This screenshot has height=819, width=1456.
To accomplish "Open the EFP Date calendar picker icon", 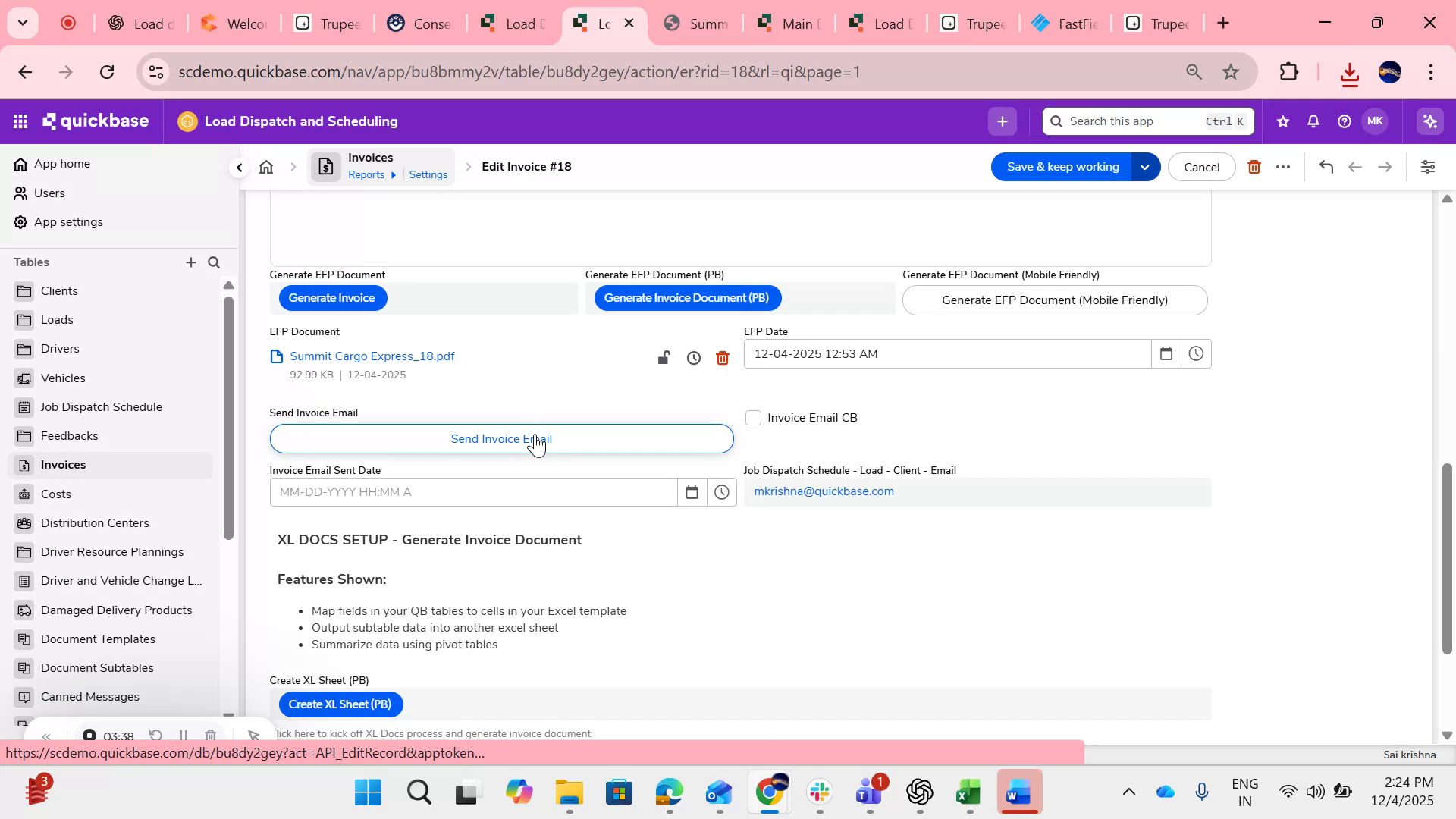I will point(1166,353).
